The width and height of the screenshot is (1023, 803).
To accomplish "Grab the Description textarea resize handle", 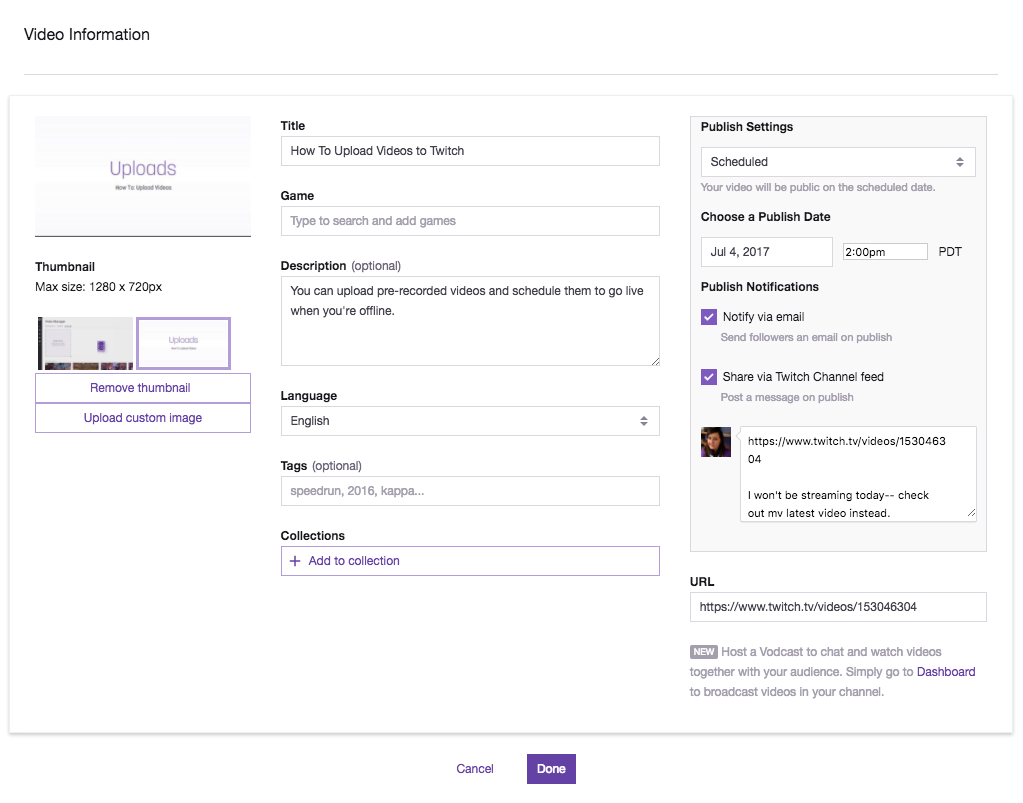I will pos(655,361).
